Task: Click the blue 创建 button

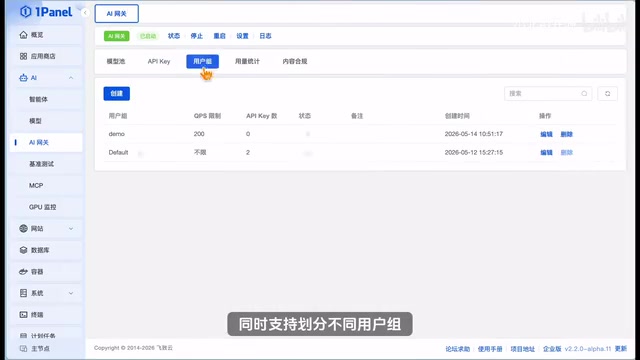Action: 117,93
